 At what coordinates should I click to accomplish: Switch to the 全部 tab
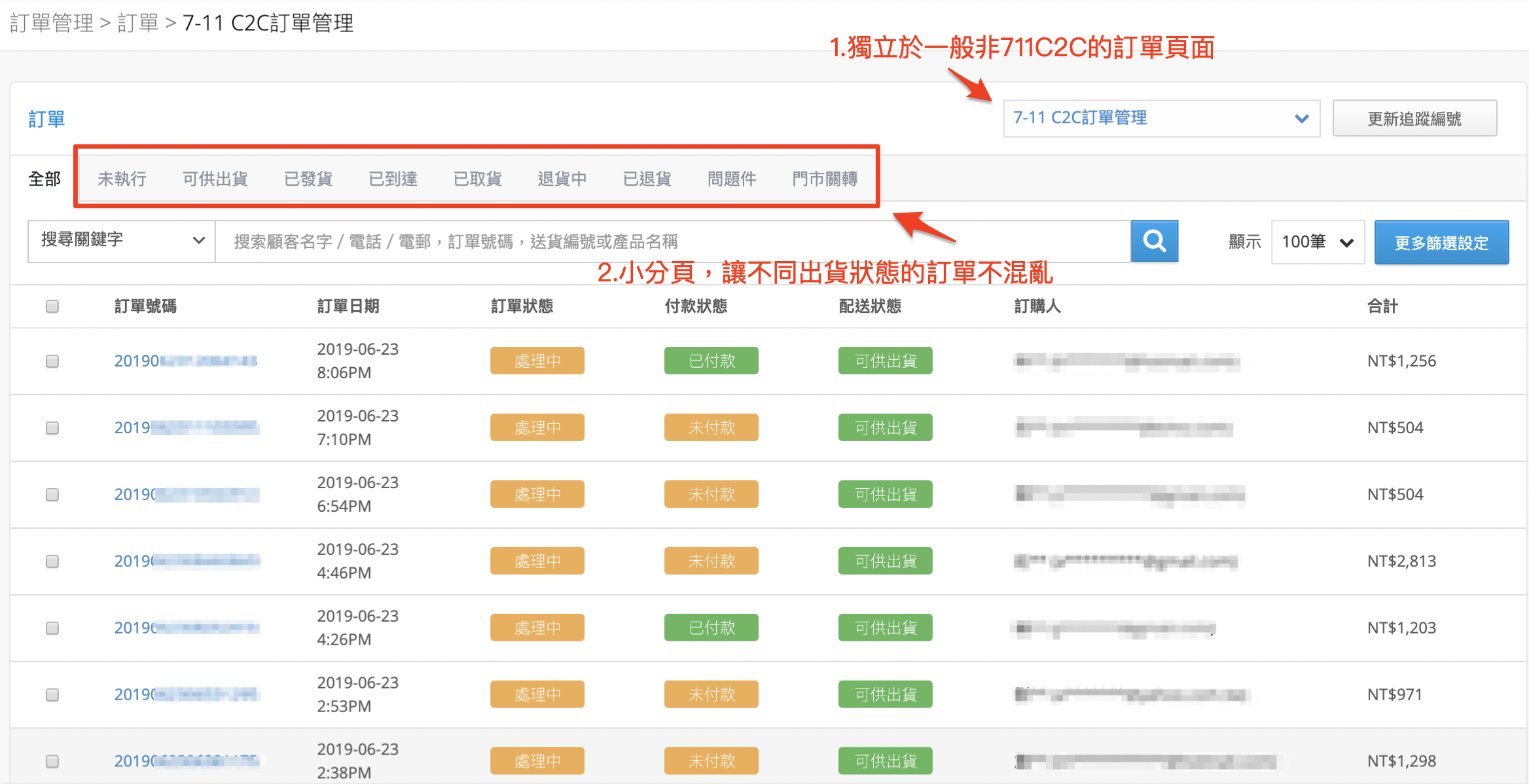[45, 179]
